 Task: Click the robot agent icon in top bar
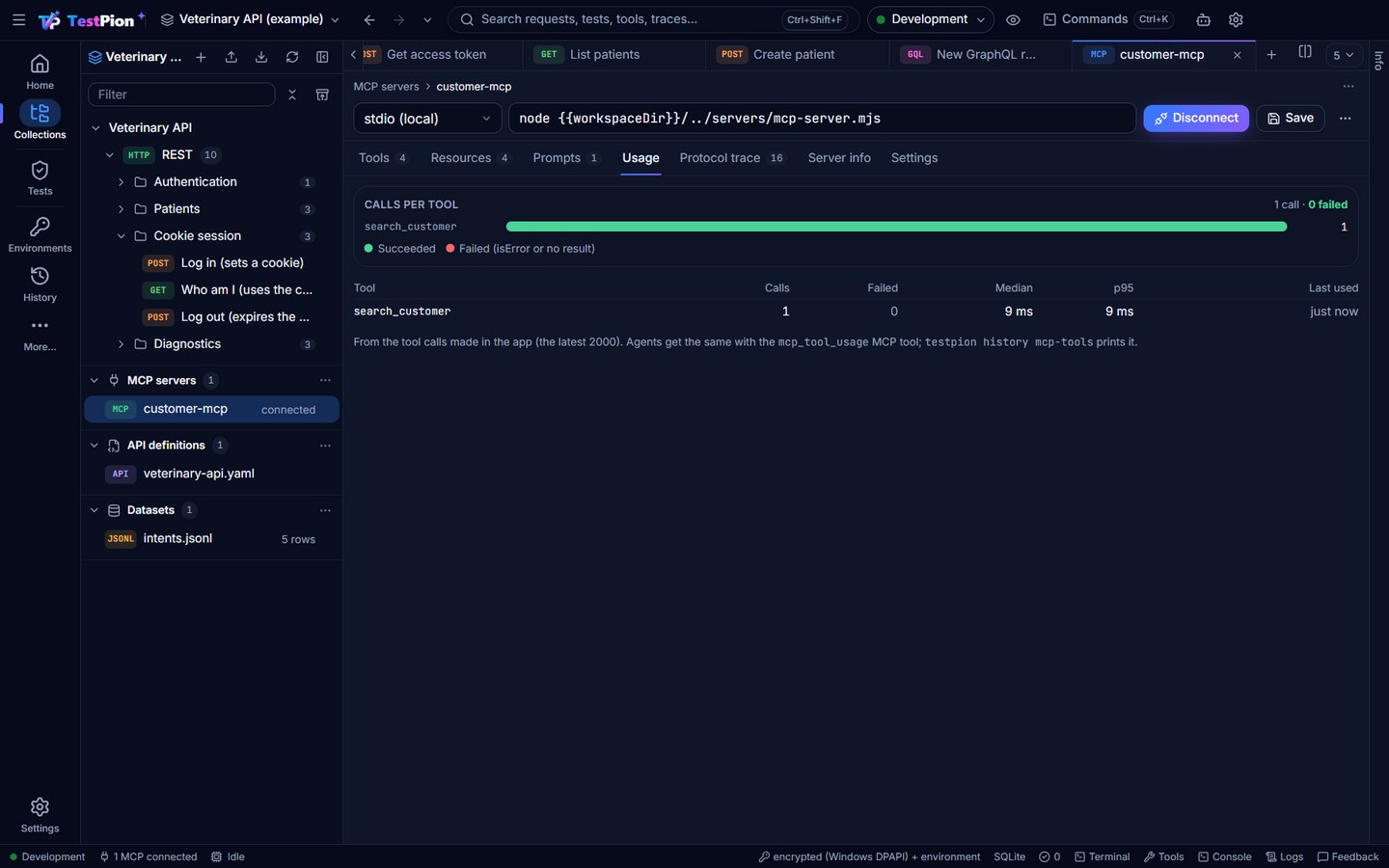click(1204, 19)
